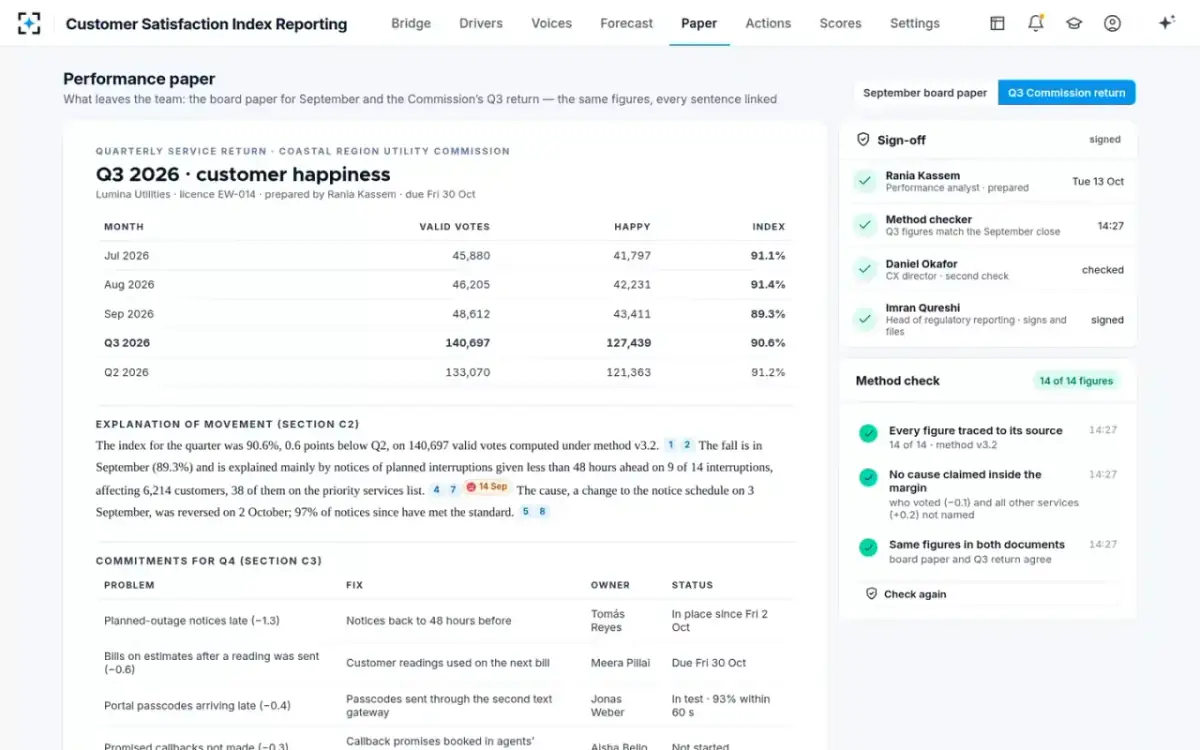1200x750 pixels.
Task: Click the 14 Sep event tag
Action: (x=488, y=488)
